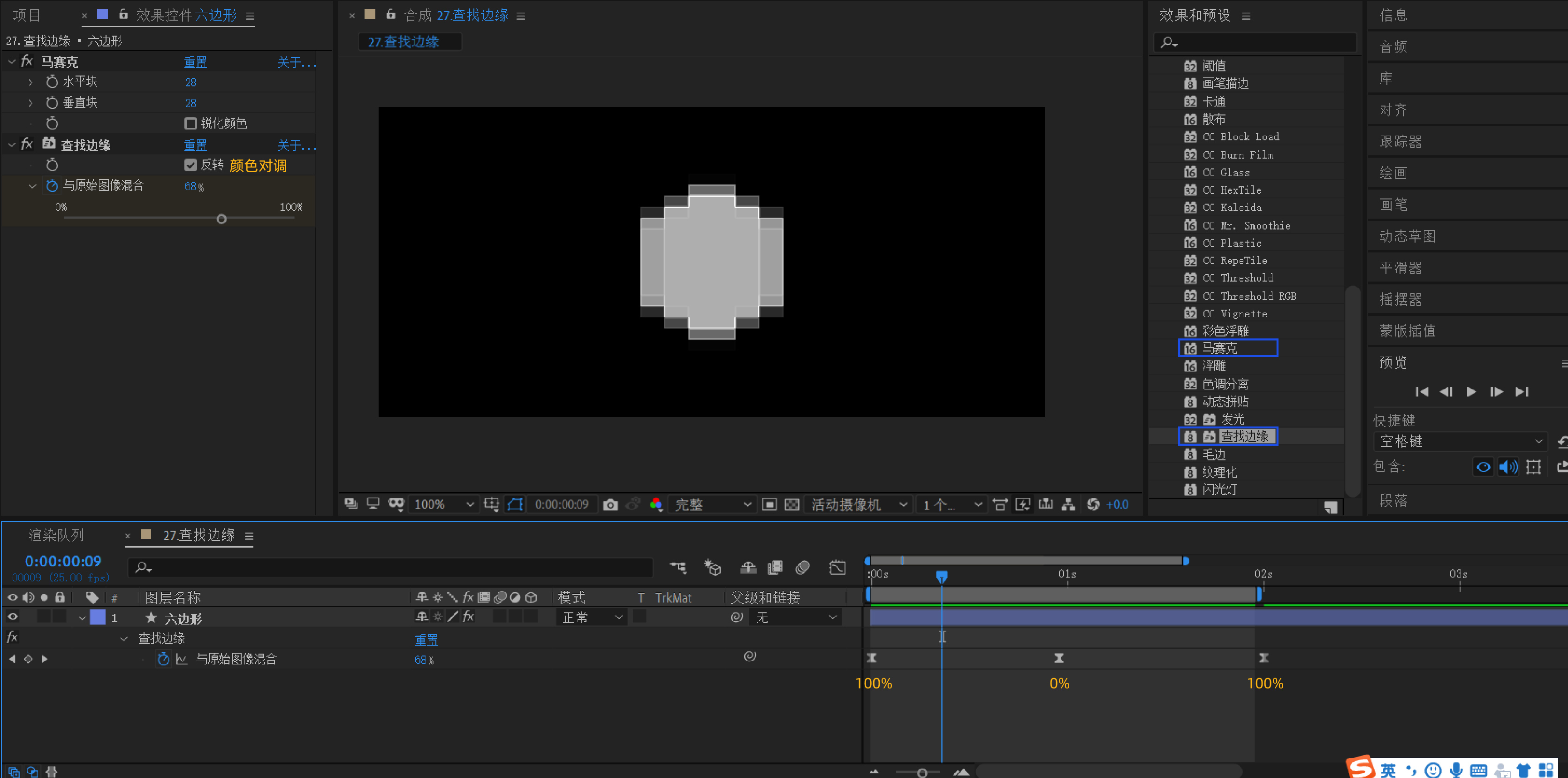Open the 完整 resolution dropdown
The width and height of the screenshot is (1568, 778).
712,504
